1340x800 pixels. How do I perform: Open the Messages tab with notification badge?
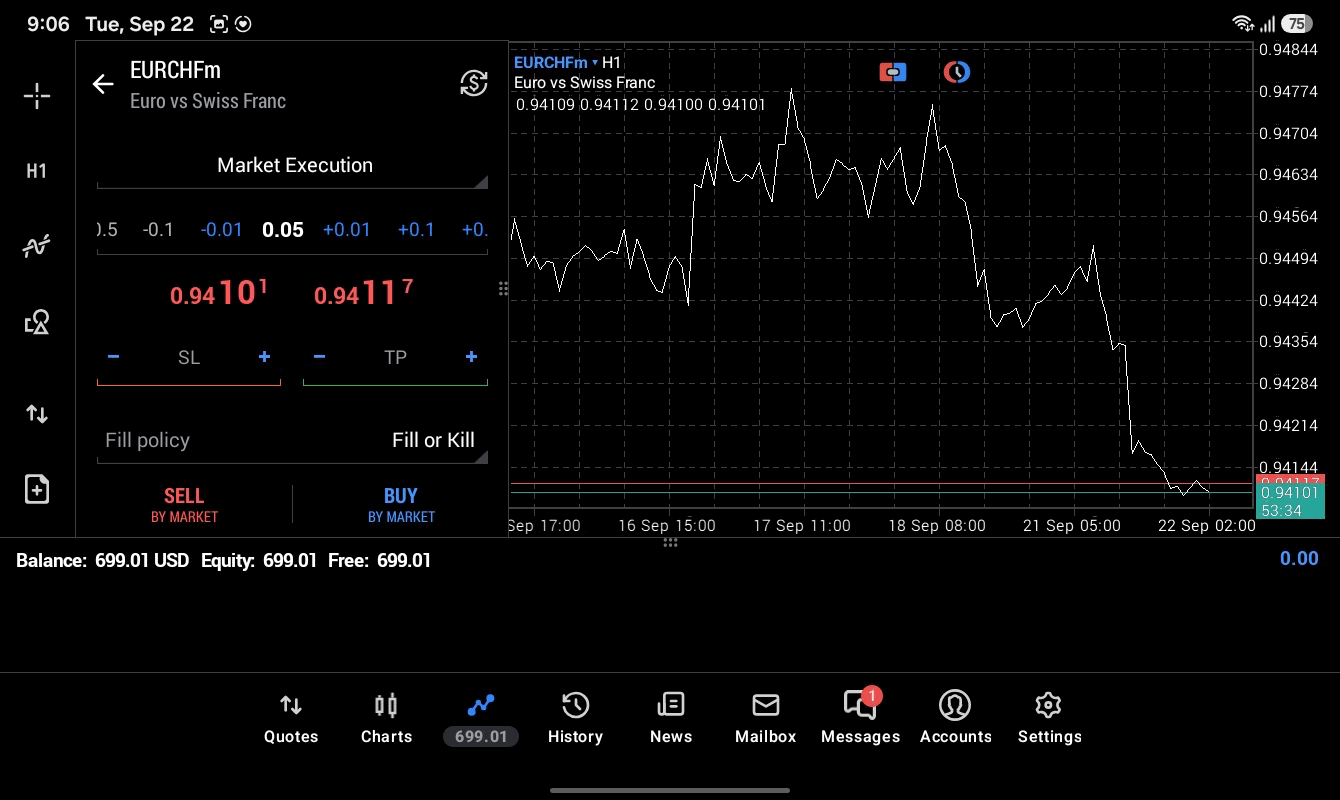[x=861, y=718]
